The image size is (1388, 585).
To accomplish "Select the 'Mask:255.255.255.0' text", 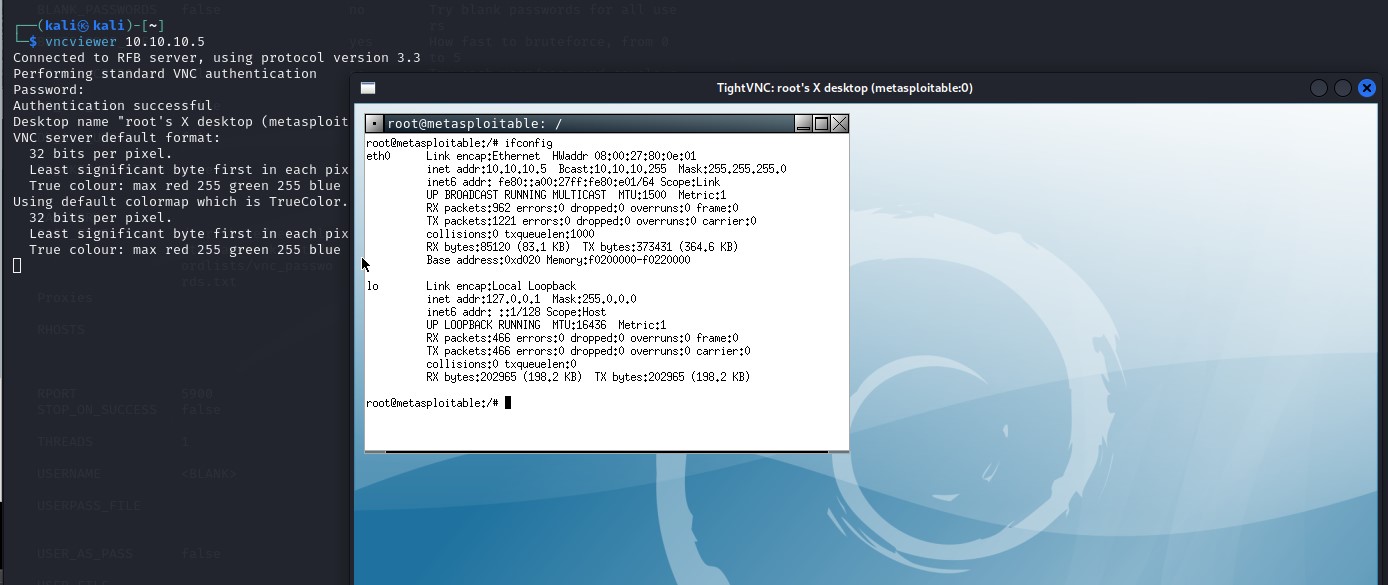I will pyautogui.click(x=733, y=169).
